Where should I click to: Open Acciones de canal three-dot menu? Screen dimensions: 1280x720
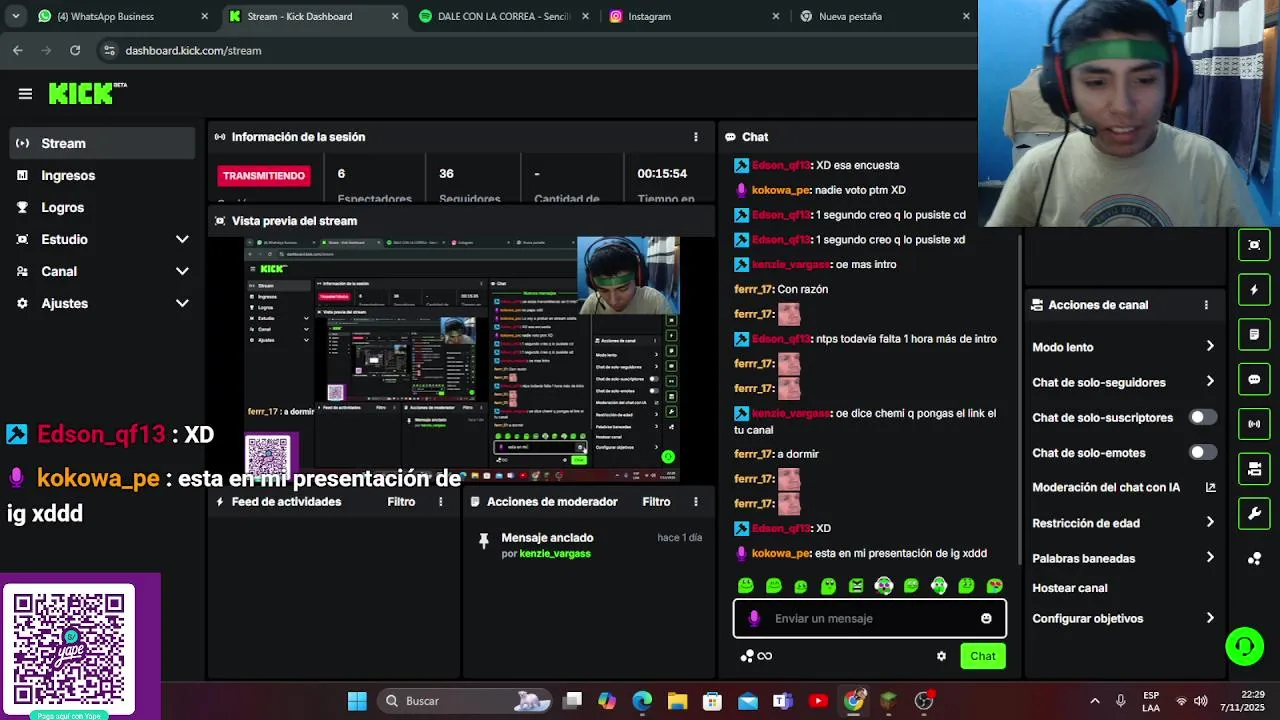(x=1206, y=305)
